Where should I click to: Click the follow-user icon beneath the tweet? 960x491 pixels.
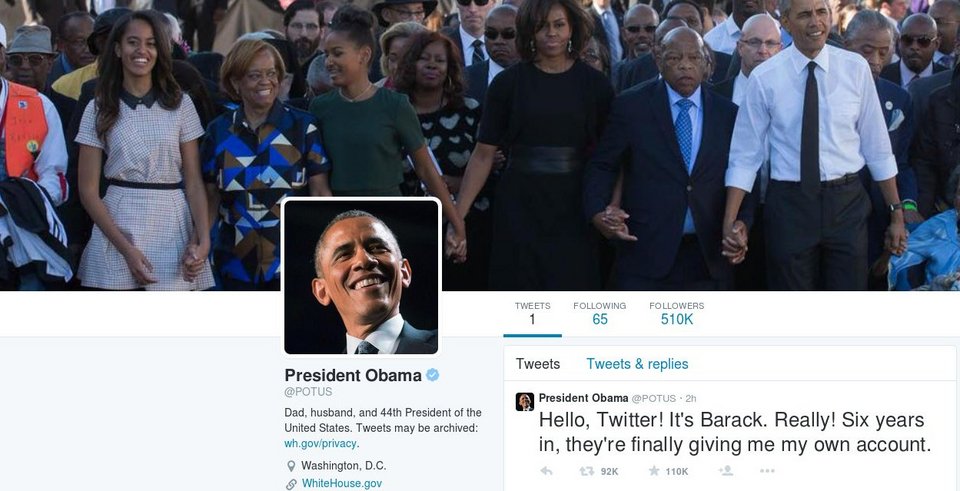(x=726, y=471)
